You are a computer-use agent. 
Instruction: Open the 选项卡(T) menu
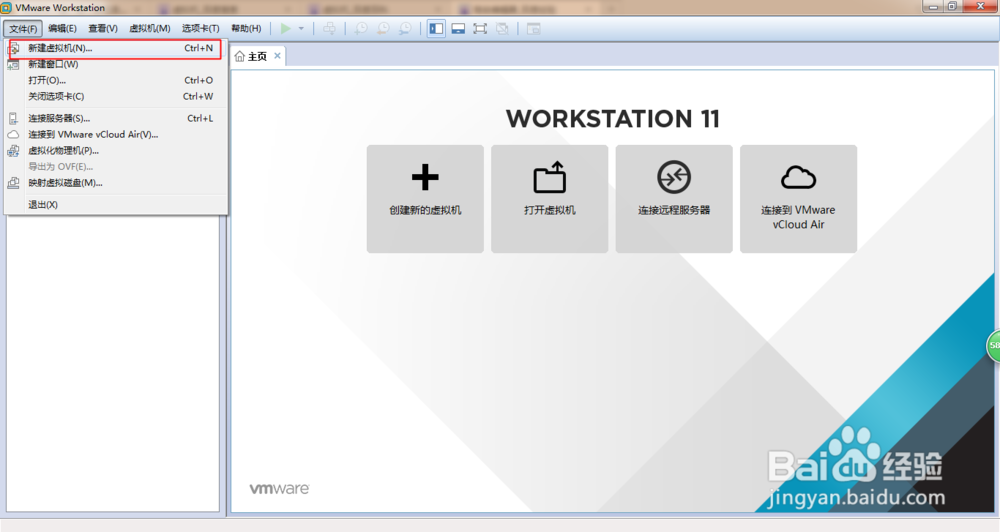click(200, 29)
